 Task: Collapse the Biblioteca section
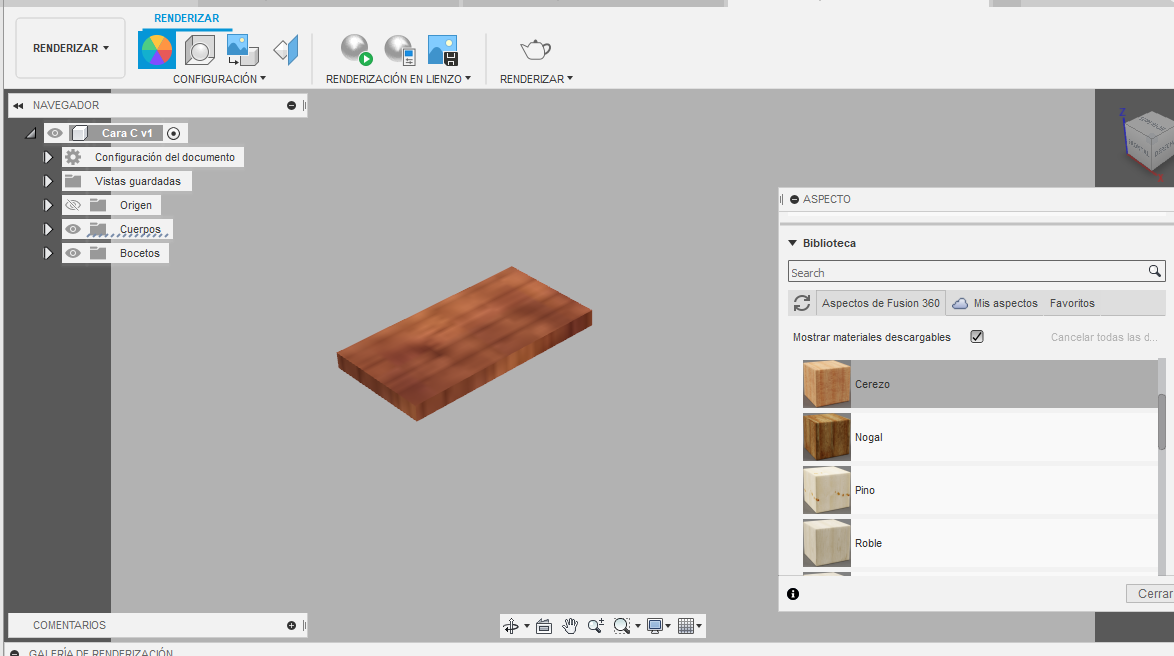click(x=792, y=243)
